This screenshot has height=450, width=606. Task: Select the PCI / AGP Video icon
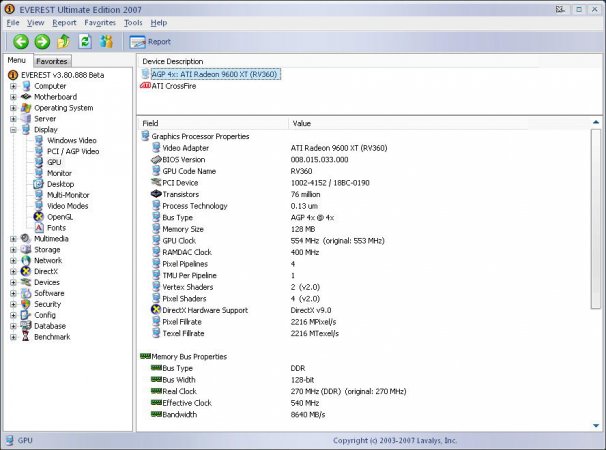tap(39, 151)
